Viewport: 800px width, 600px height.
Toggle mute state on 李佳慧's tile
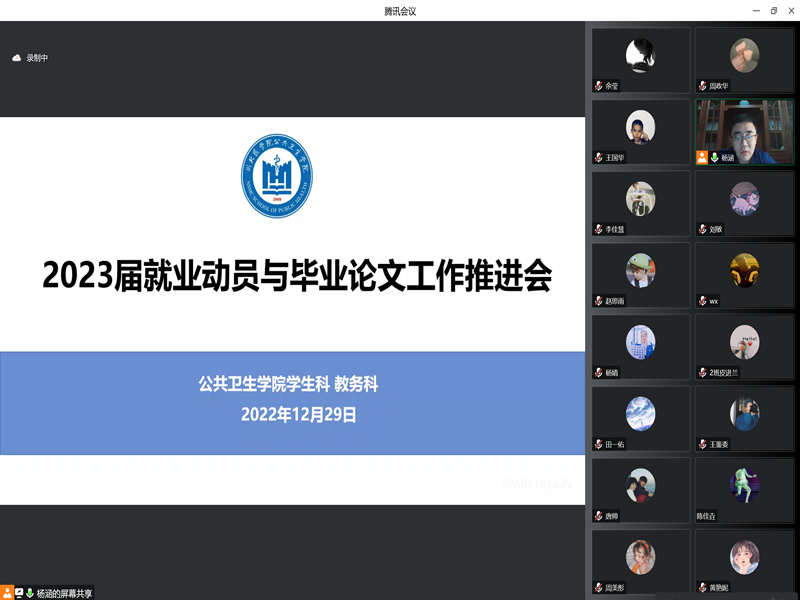pos(600,229)
